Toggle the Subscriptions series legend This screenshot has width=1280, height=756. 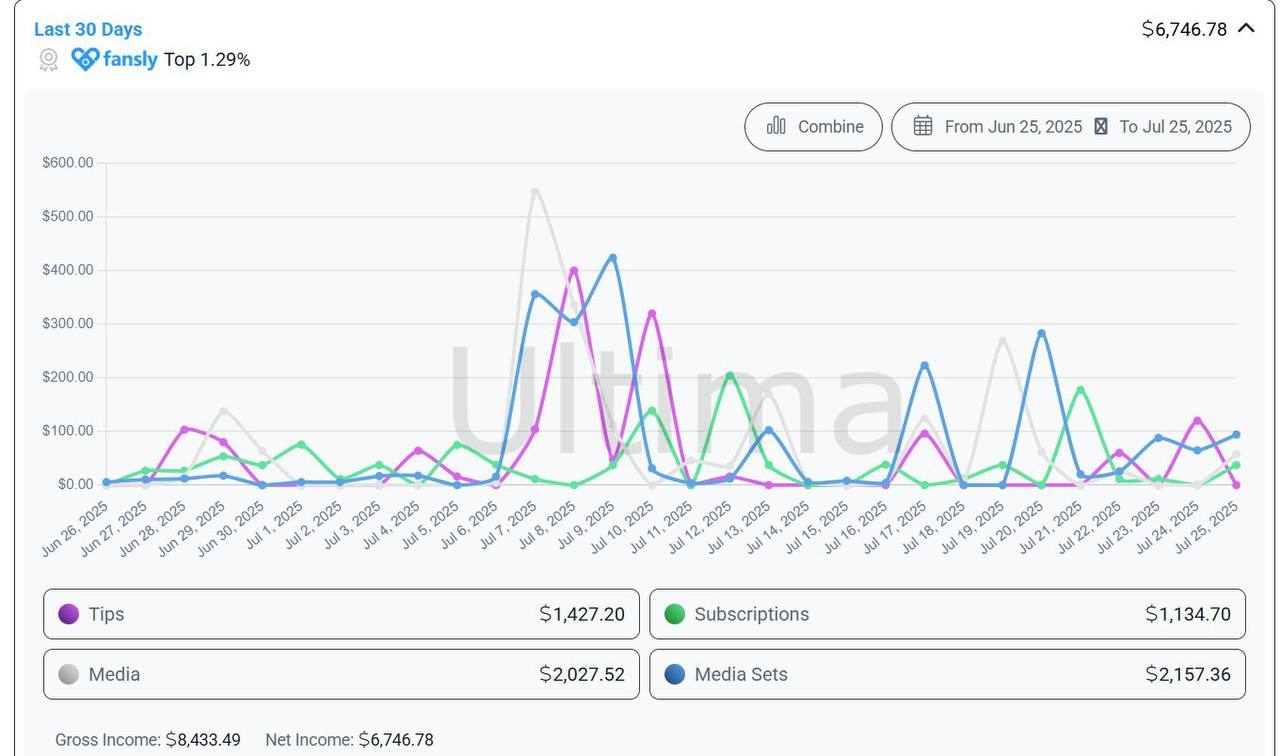click(x=947, y=614)
